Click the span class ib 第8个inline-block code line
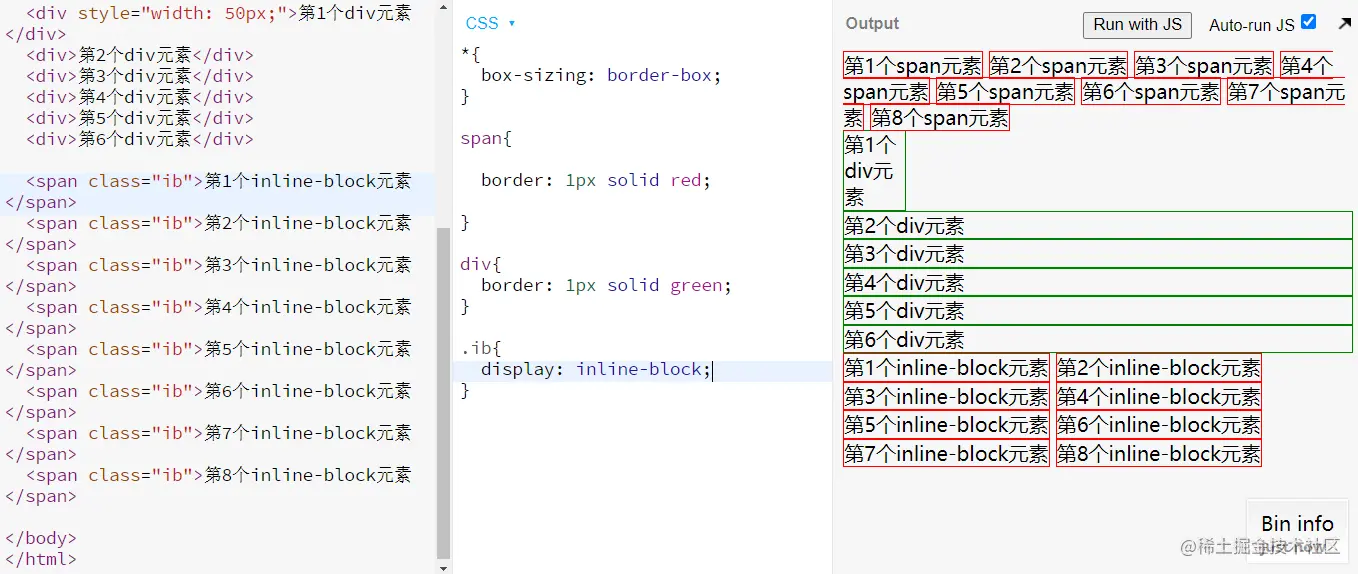 click(x=218, y=475)
